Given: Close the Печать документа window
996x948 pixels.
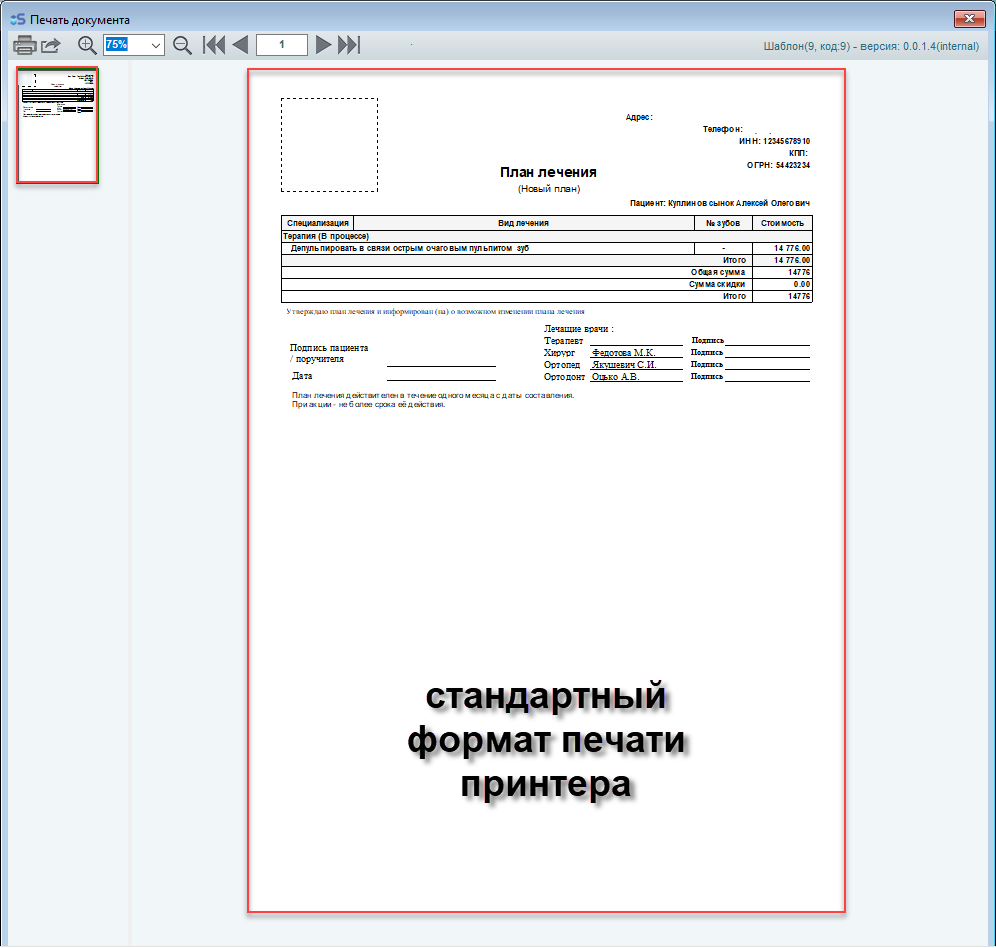Looking at the screenshot, I should point(967,18).
